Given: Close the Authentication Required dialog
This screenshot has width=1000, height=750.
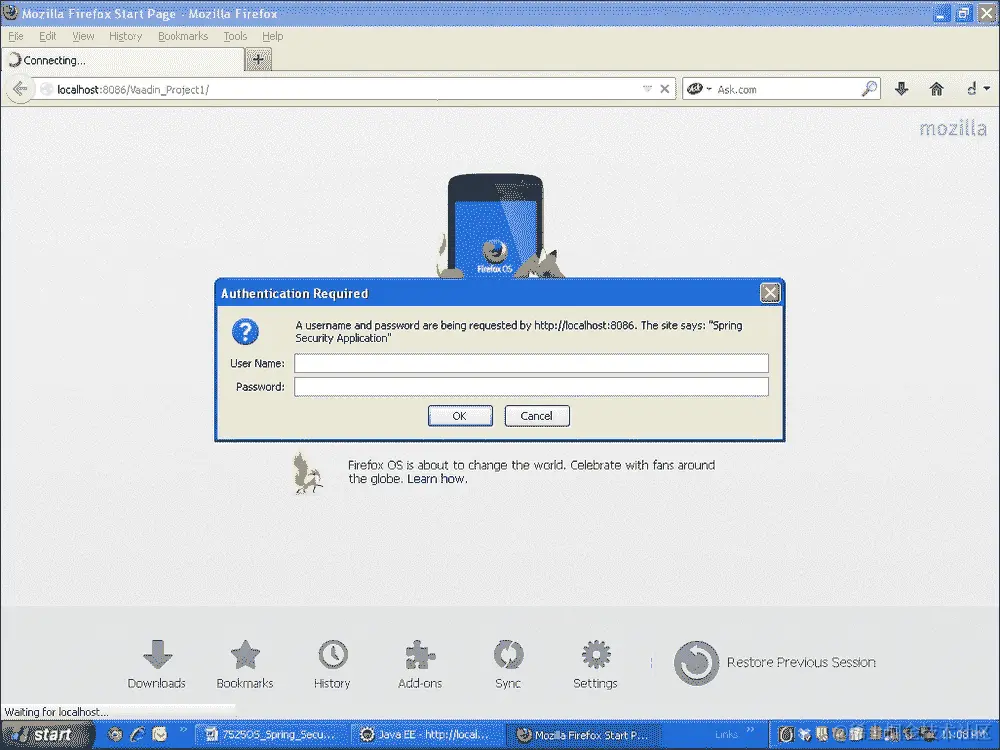Looking at the screenshot, I should [770, 293].
